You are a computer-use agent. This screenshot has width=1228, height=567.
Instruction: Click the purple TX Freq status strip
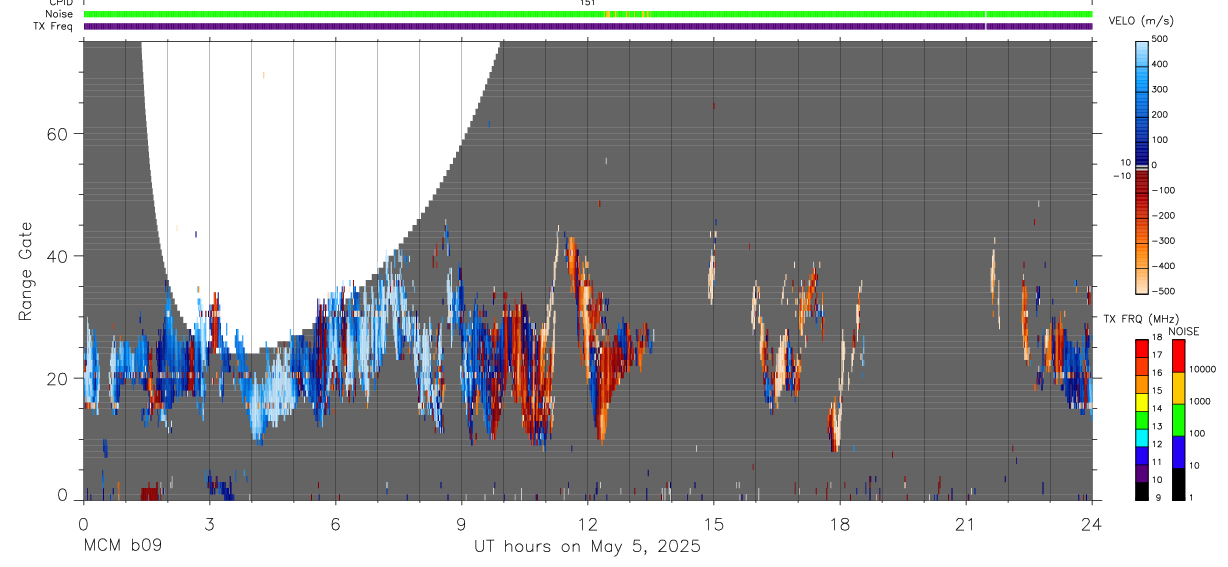pyautogui.click(x=588, y=26)
